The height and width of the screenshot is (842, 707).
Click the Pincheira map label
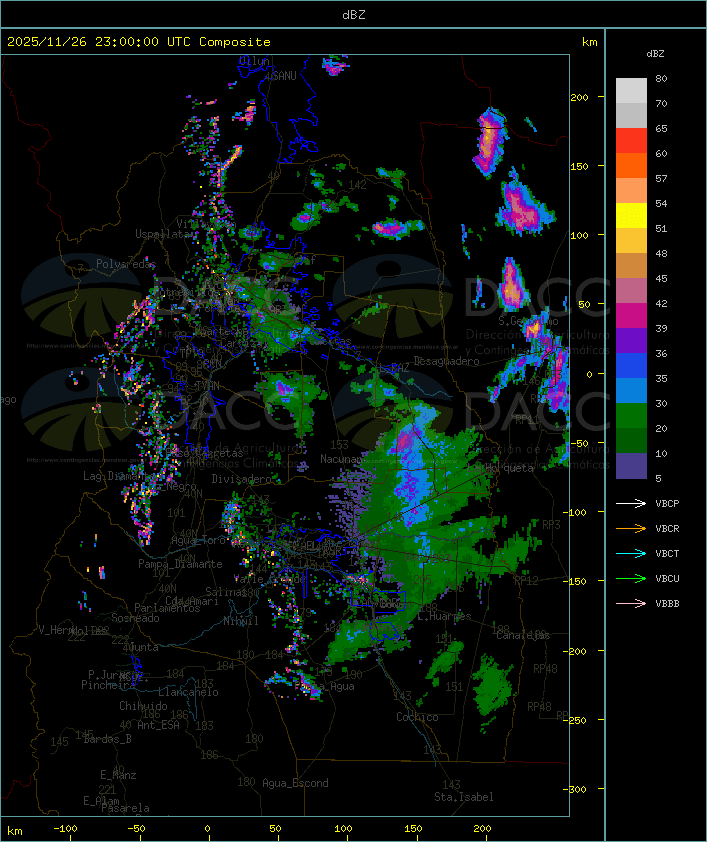(108, 685)
